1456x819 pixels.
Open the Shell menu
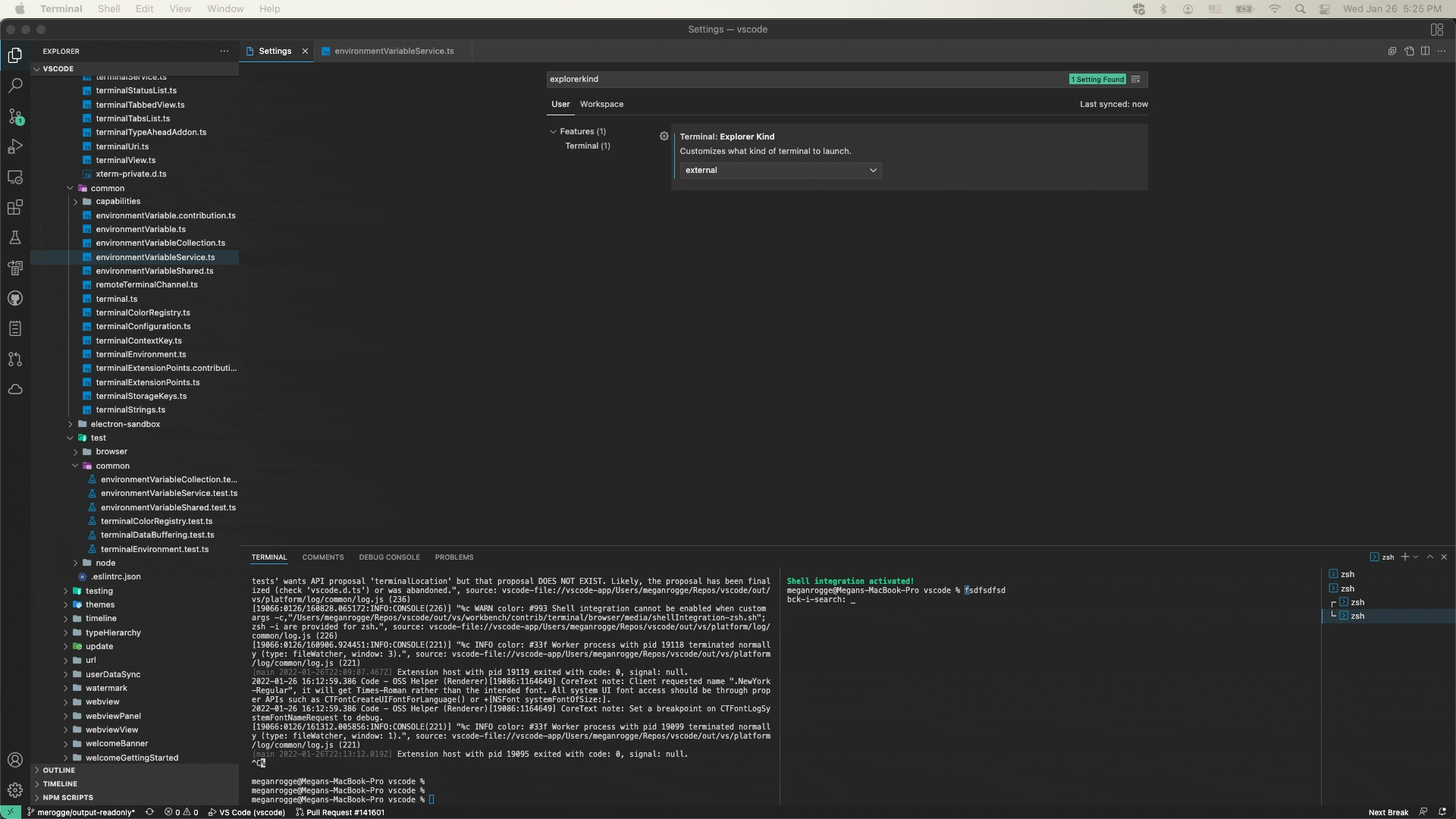click(108, 8)
